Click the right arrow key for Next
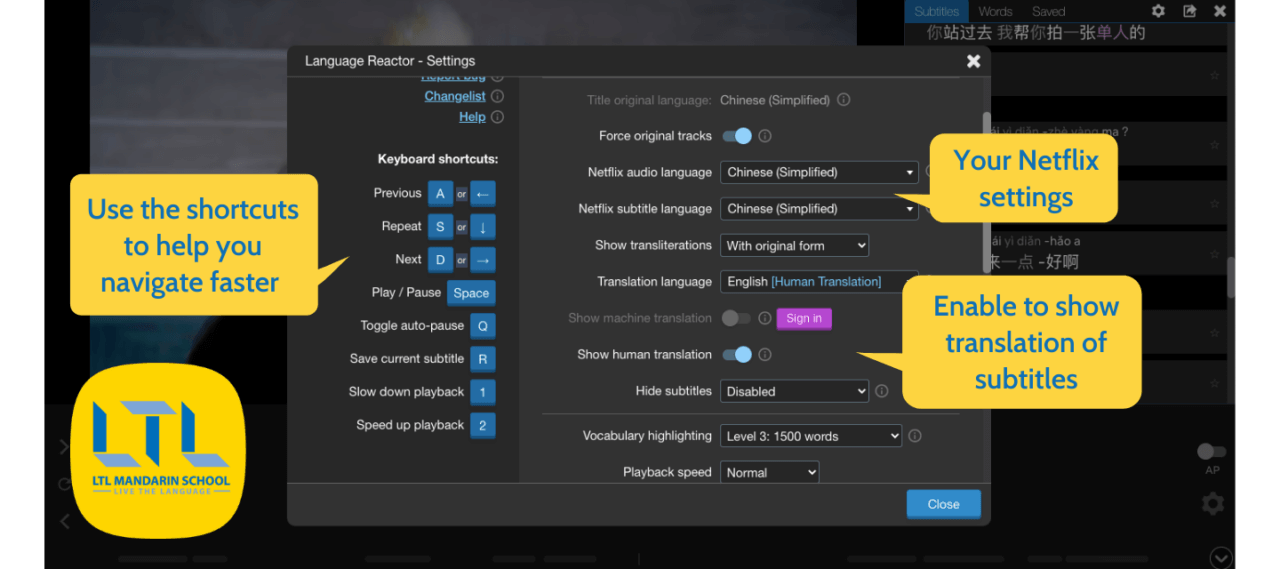1280x569 pixels. 482,260
